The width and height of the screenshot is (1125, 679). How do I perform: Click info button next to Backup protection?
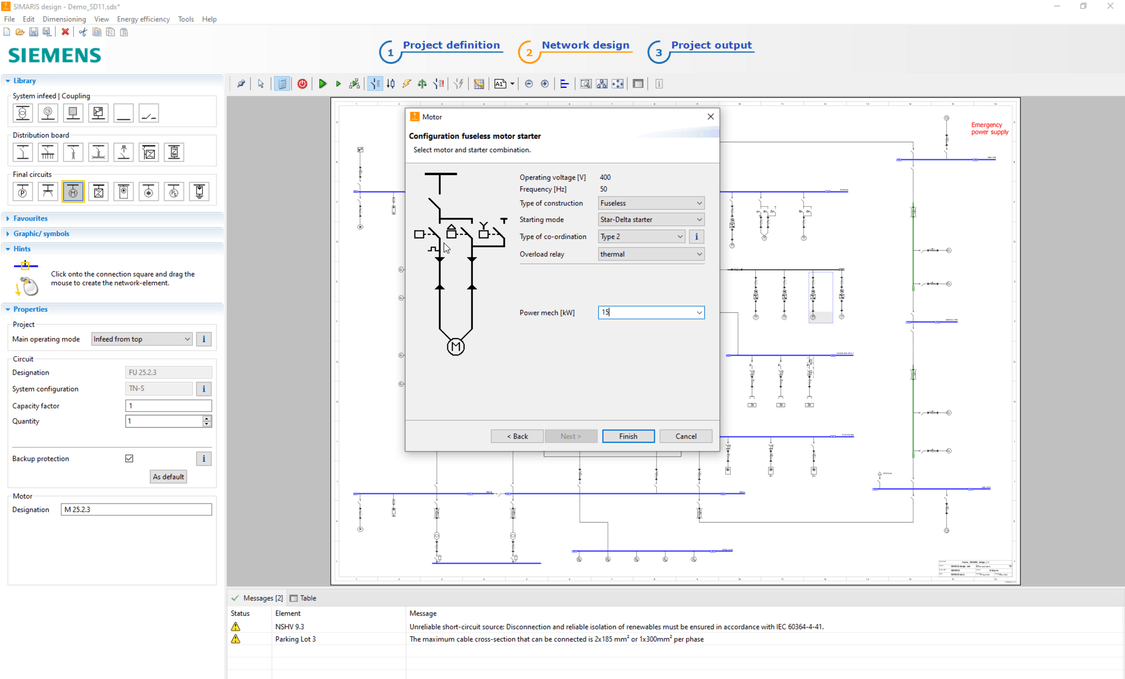(204, 458)
